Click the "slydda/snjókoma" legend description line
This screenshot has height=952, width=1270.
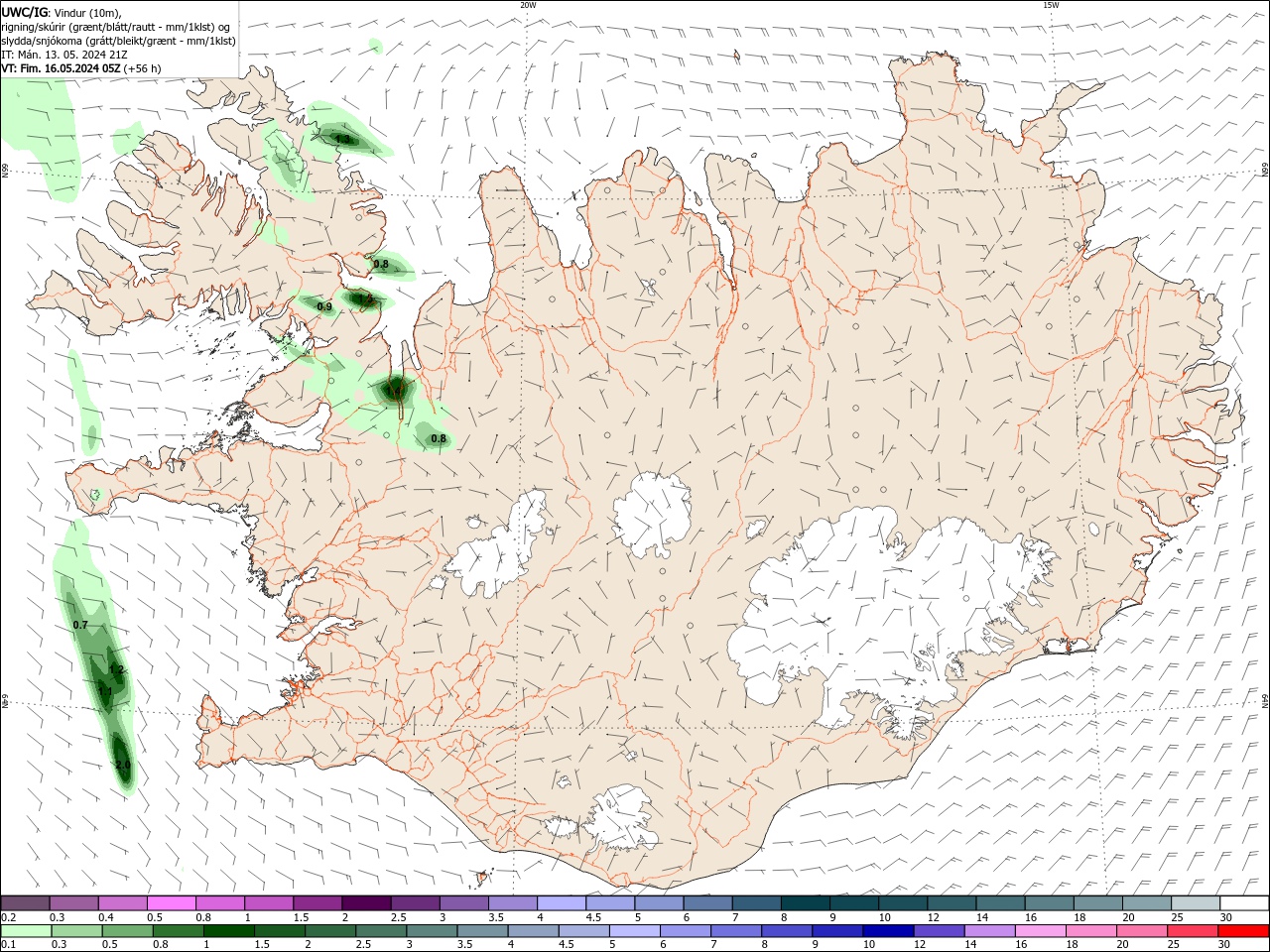pos(118,41)
